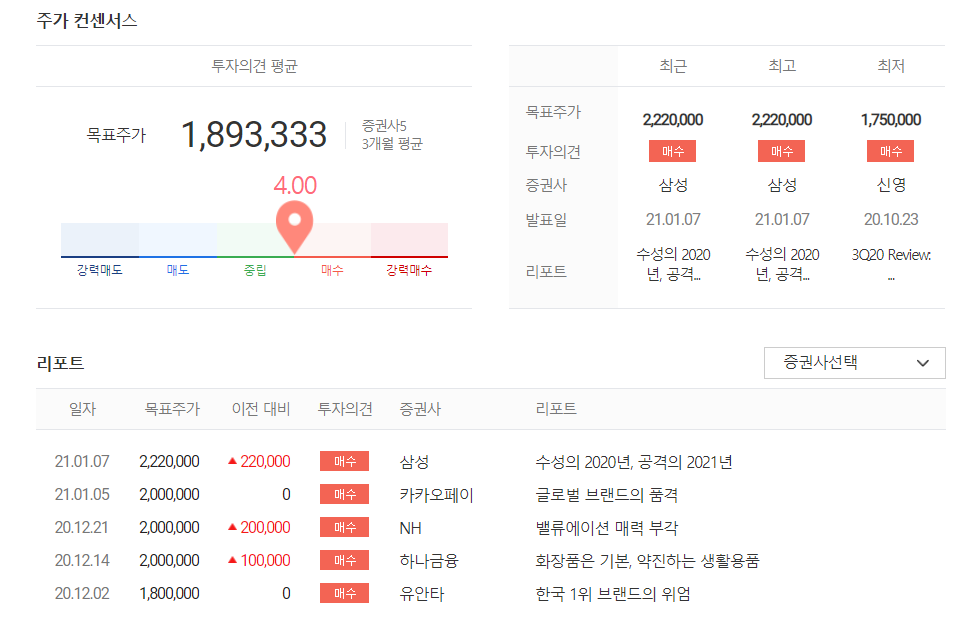Viewport: 970px width, 624px height.
Task: Click the 중립 label on the gauge
Action: coord(255,270)
